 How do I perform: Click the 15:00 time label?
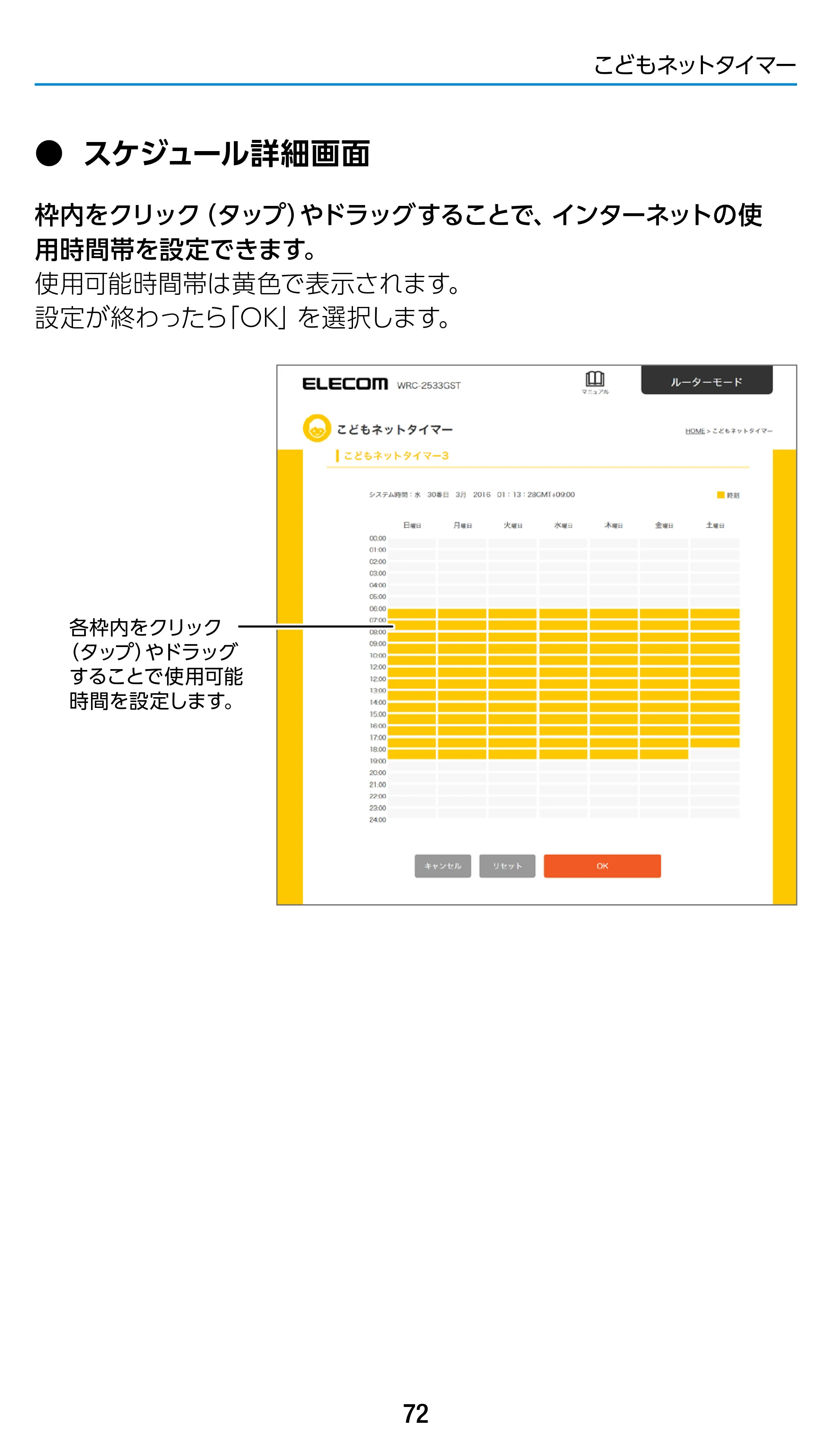[378, 714]
